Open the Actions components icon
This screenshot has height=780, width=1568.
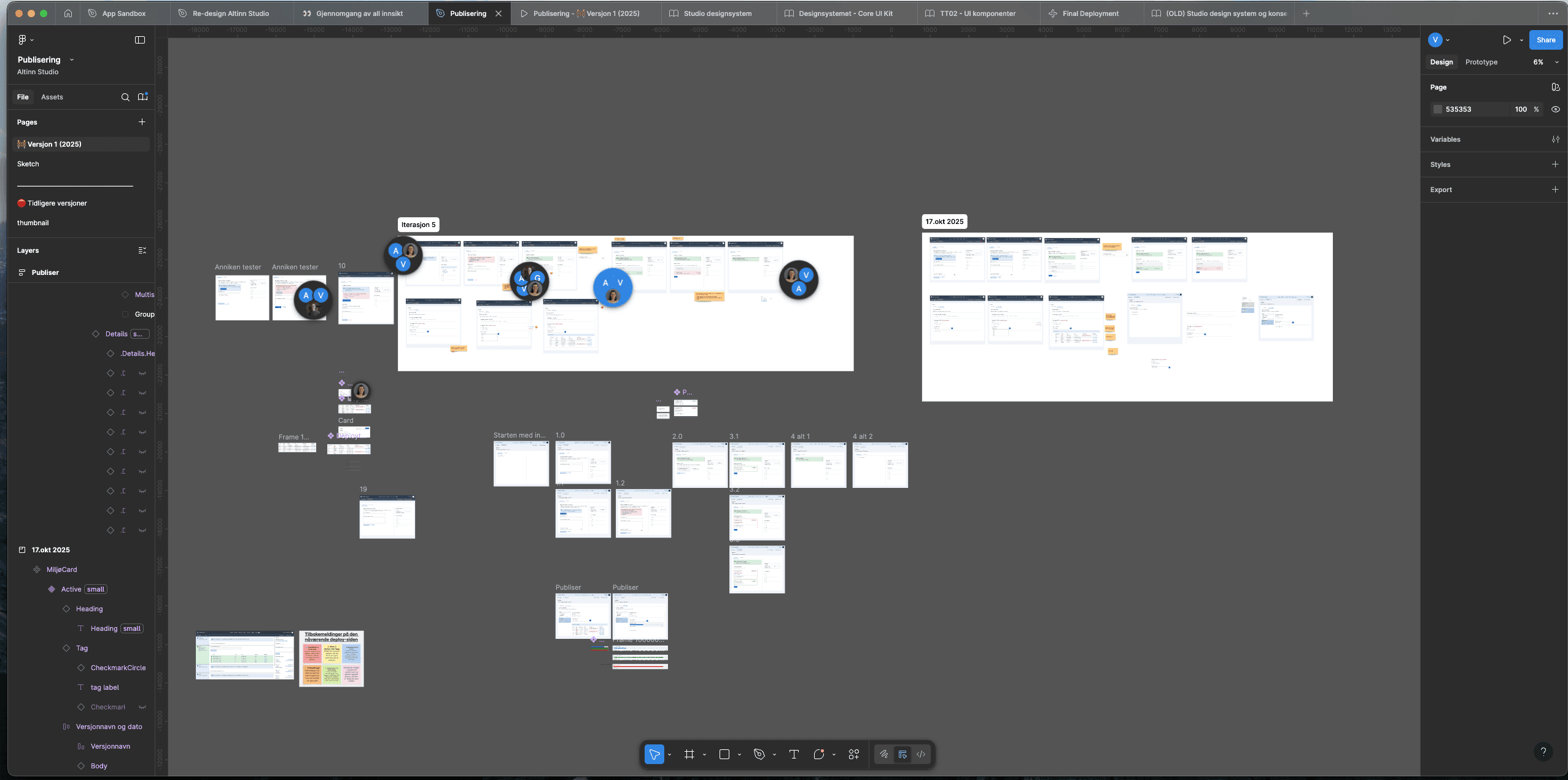[854, 754]
